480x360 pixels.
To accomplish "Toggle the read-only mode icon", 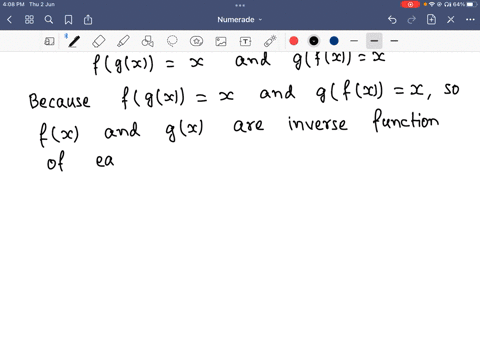I will [49, 41].
